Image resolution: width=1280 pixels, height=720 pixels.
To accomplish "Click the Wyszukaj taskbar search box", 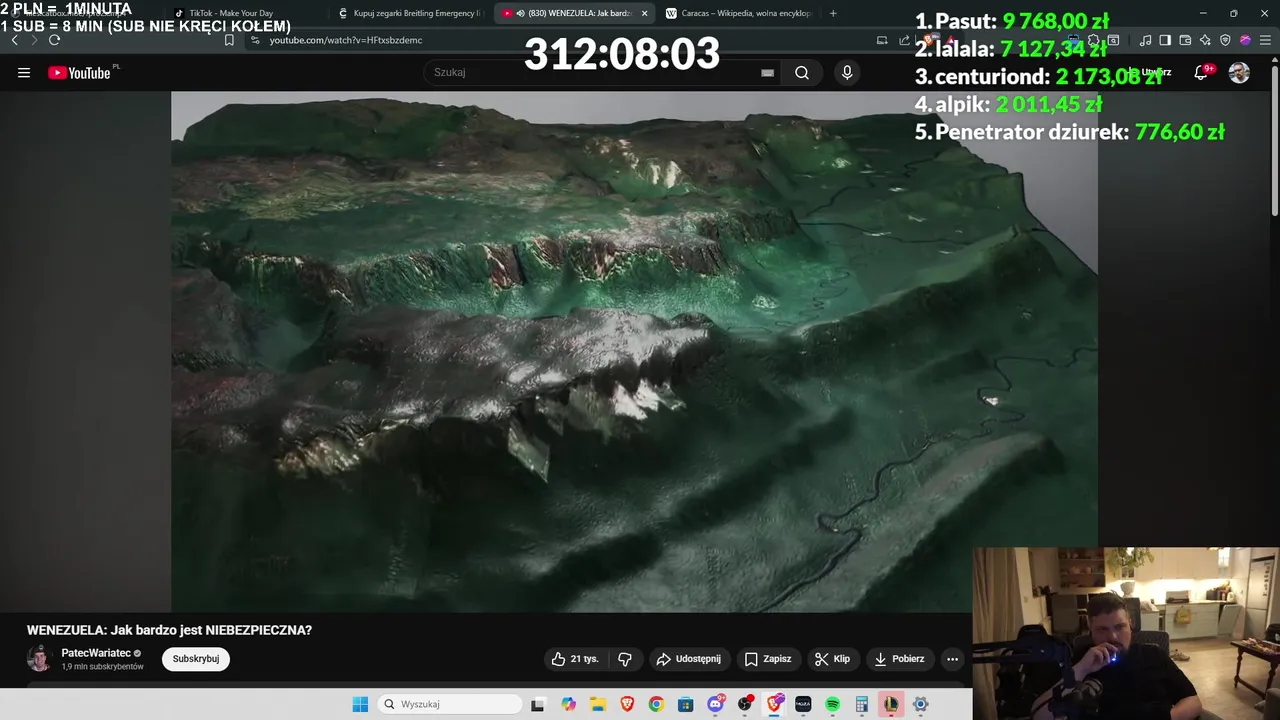I will click(x=450, y=704).
